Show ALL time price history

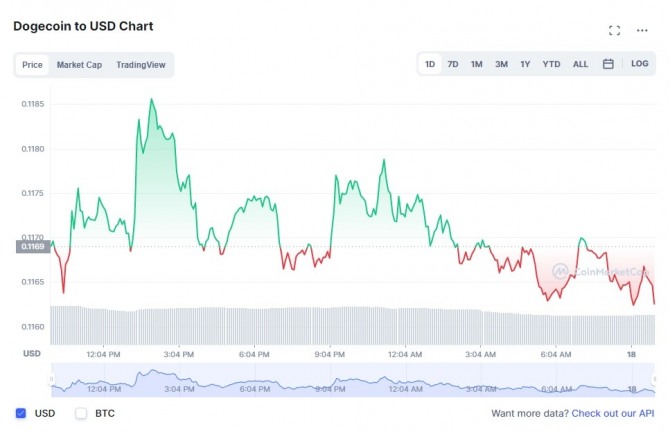(580, 64)
